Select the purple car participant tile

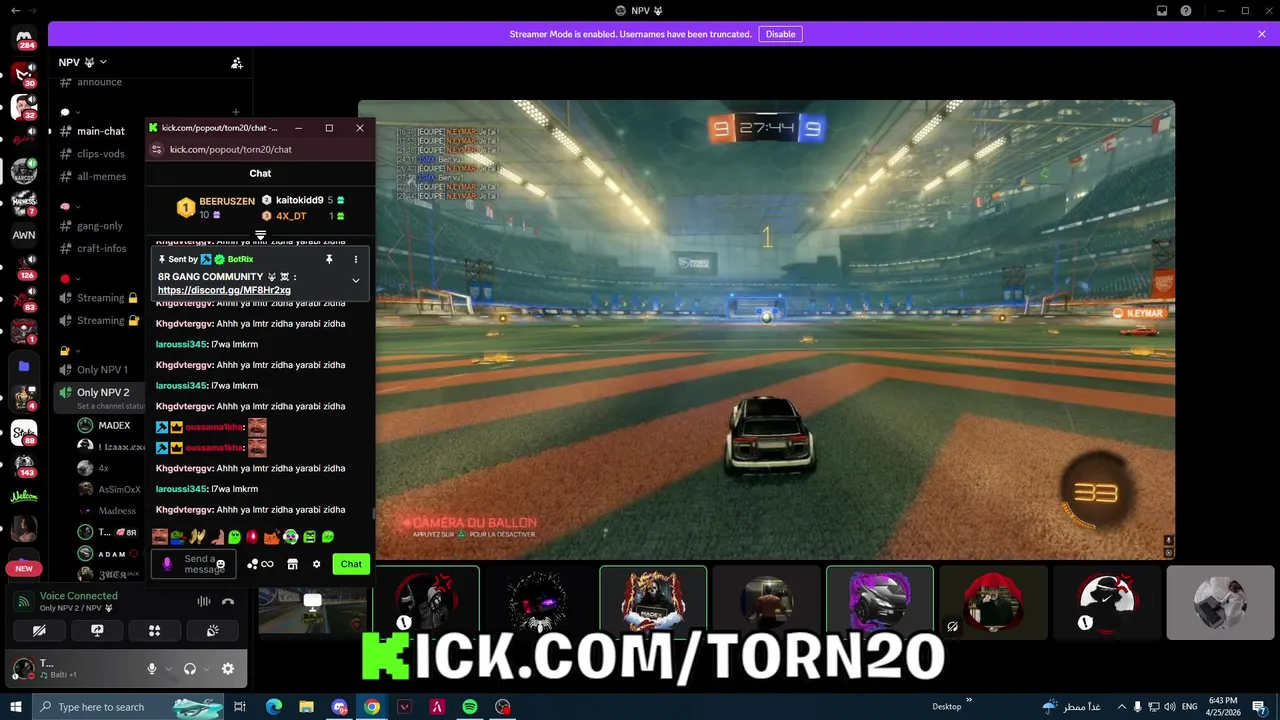tap(880, 602)
